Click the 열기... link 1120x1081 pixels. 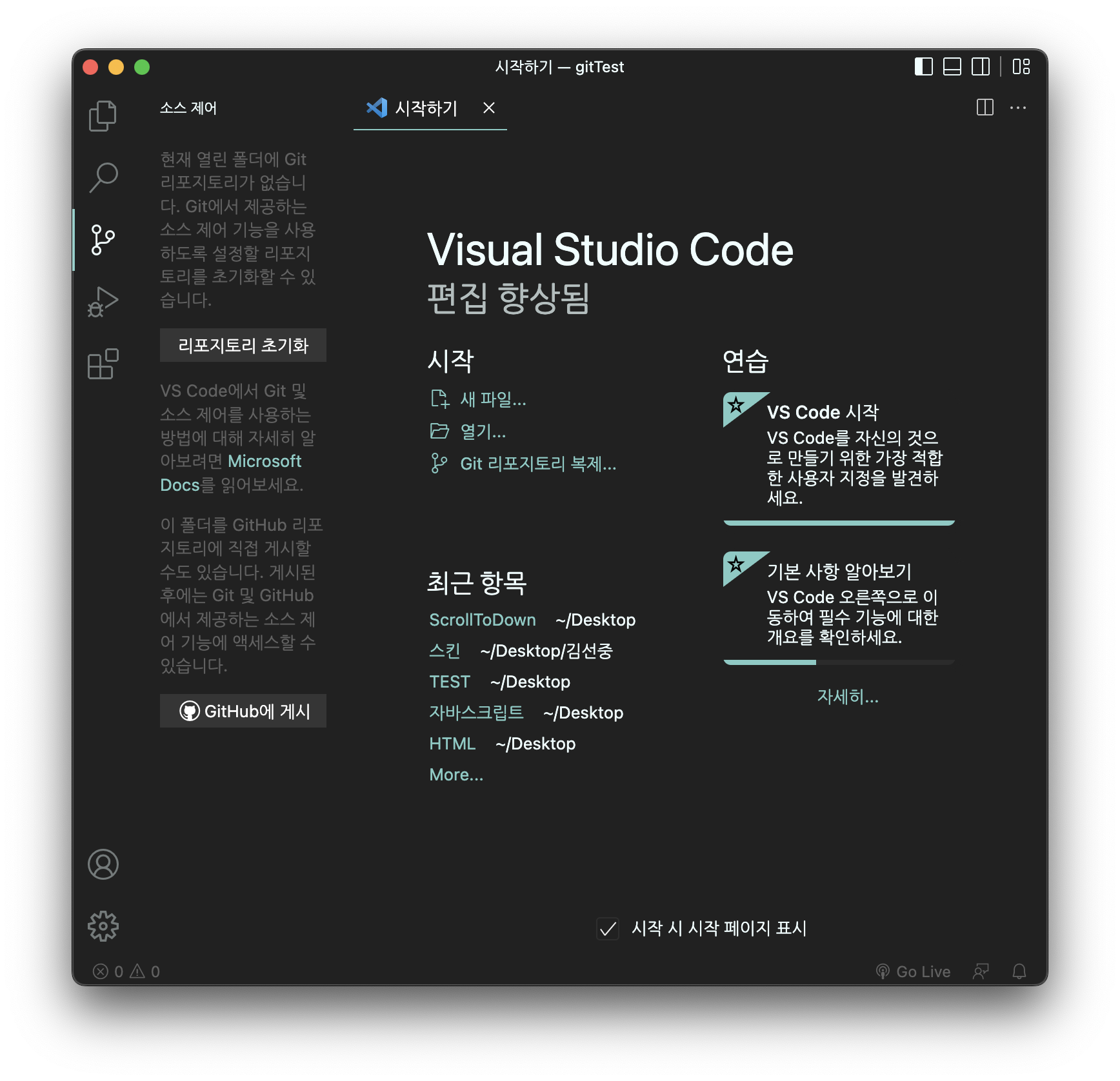(x=483, y=431)
